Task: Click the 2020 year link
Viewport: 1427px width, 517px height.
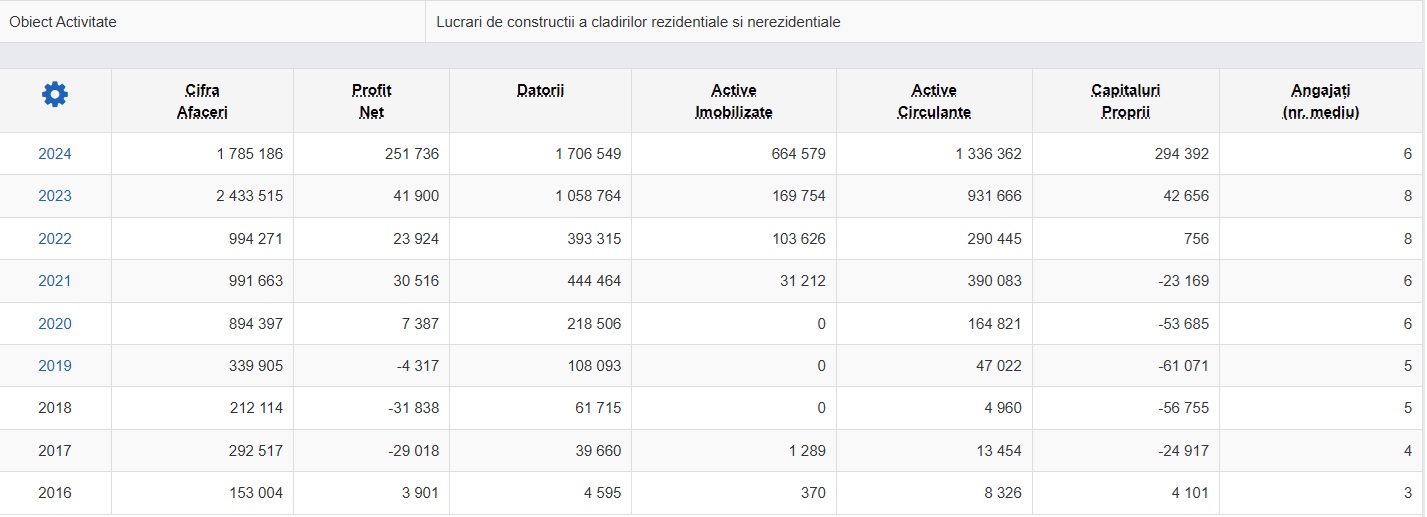Action: tap(55, 324)
